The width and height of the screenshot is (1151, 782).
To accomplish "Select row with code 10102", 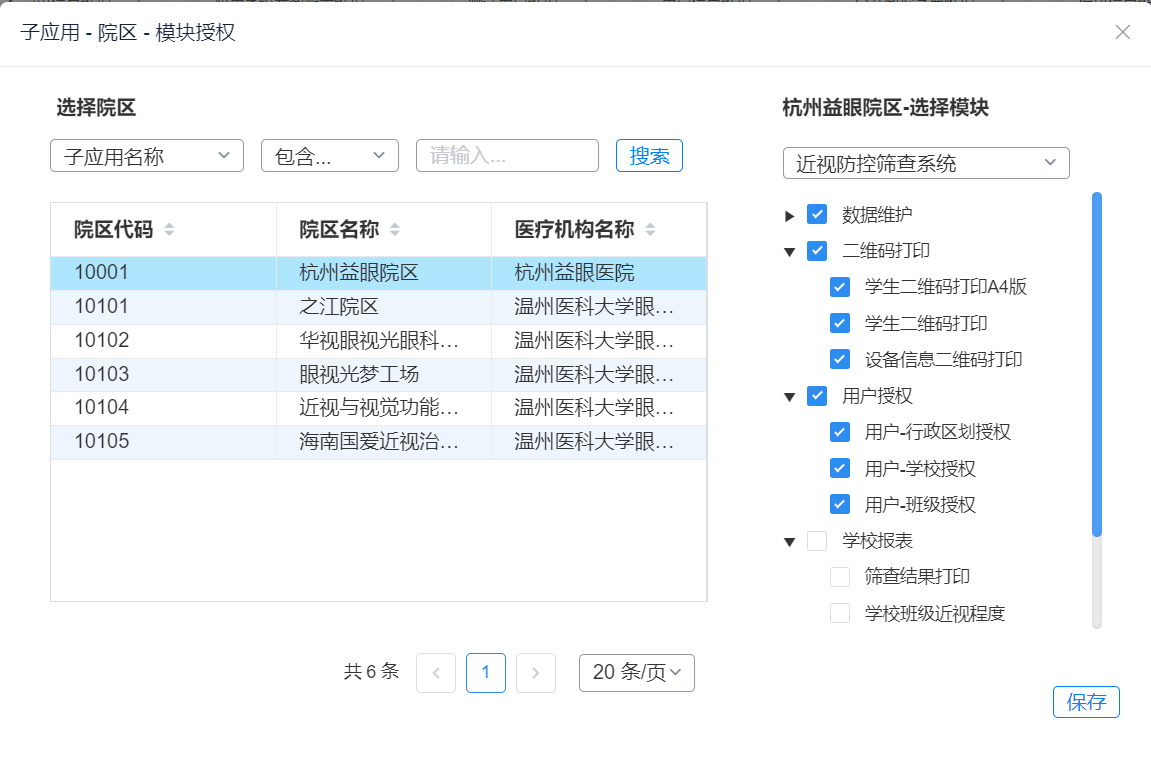I will point(379,341).
